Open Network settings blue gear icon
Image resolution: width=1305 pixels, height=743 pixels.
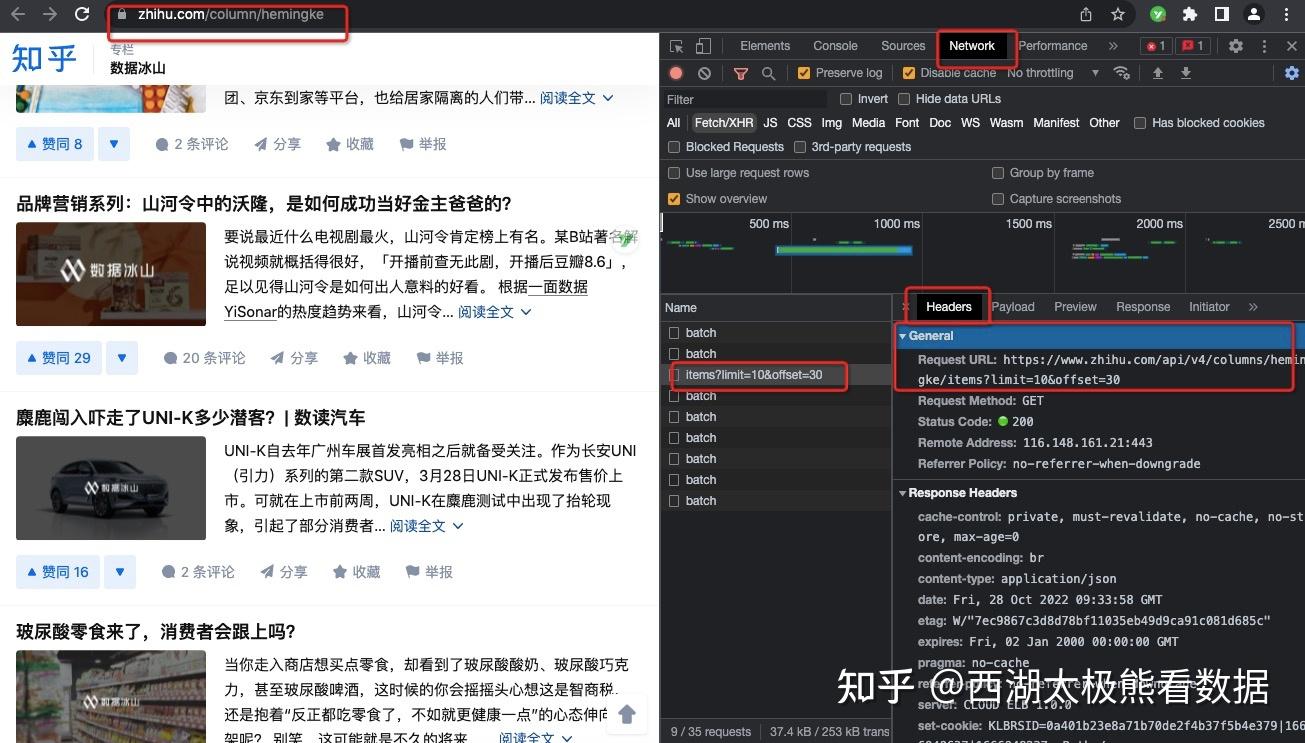click(1292, 73)
